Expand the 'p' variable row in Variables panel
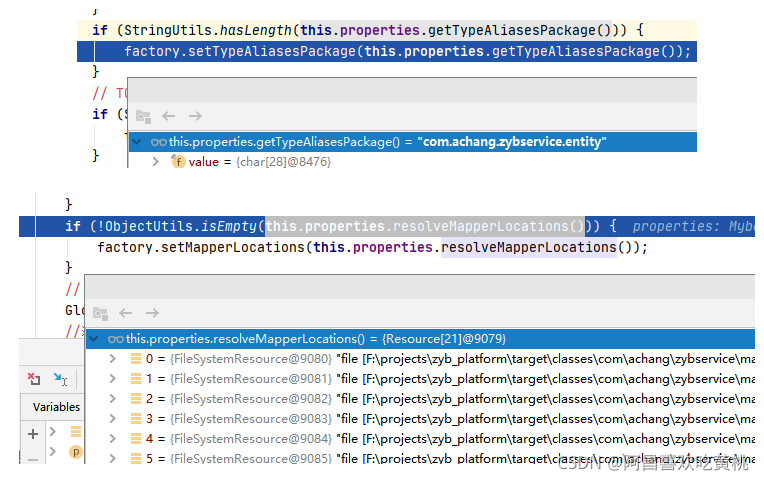The width and height of the screenshot is (764, 480). [53, 452]
